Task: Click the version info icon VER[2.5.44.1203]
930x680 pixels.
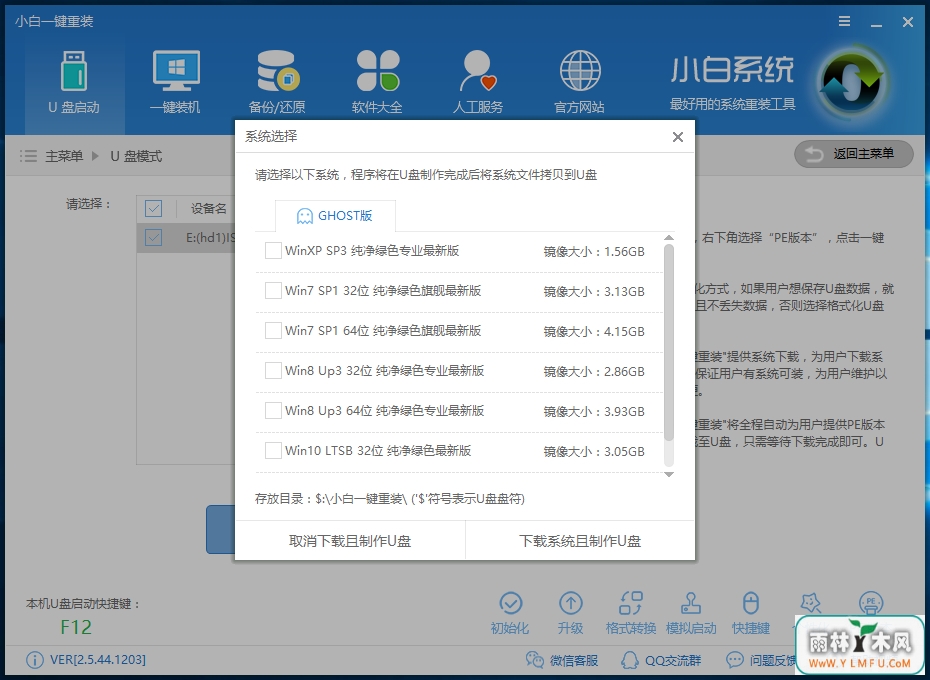Action: (35, 660)
